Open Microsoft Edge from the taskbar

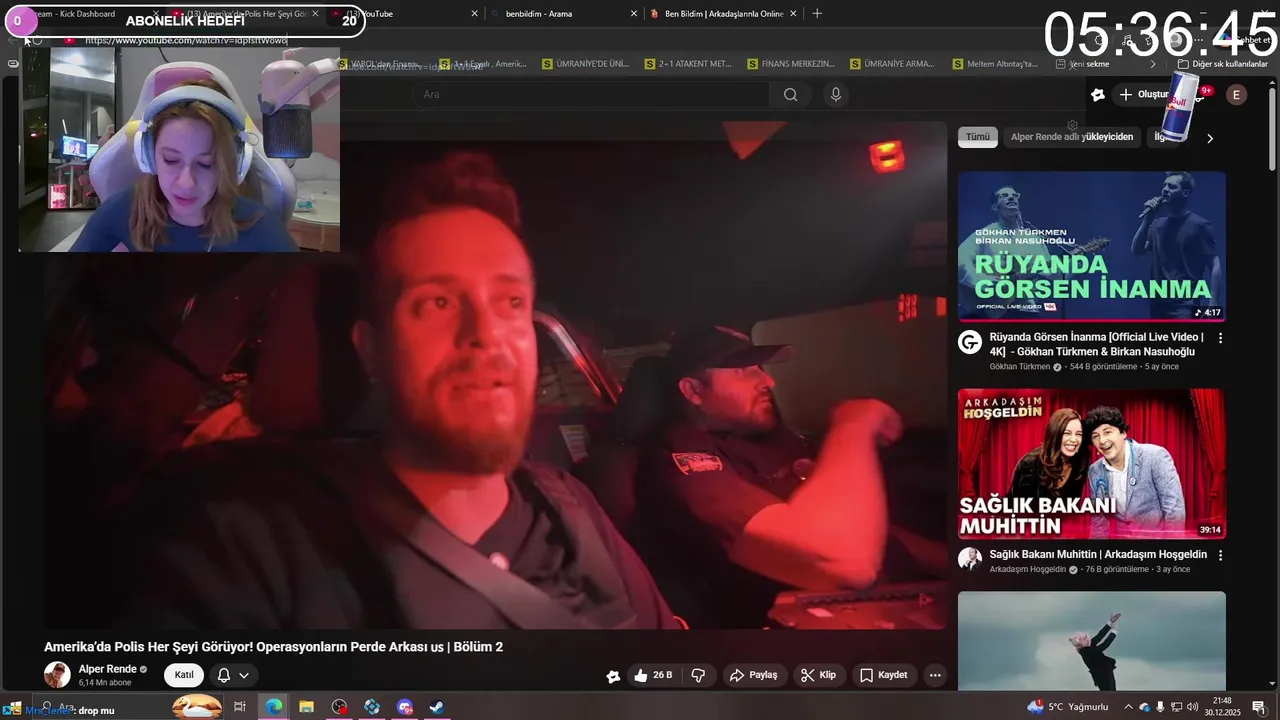(x=273, y=707)
